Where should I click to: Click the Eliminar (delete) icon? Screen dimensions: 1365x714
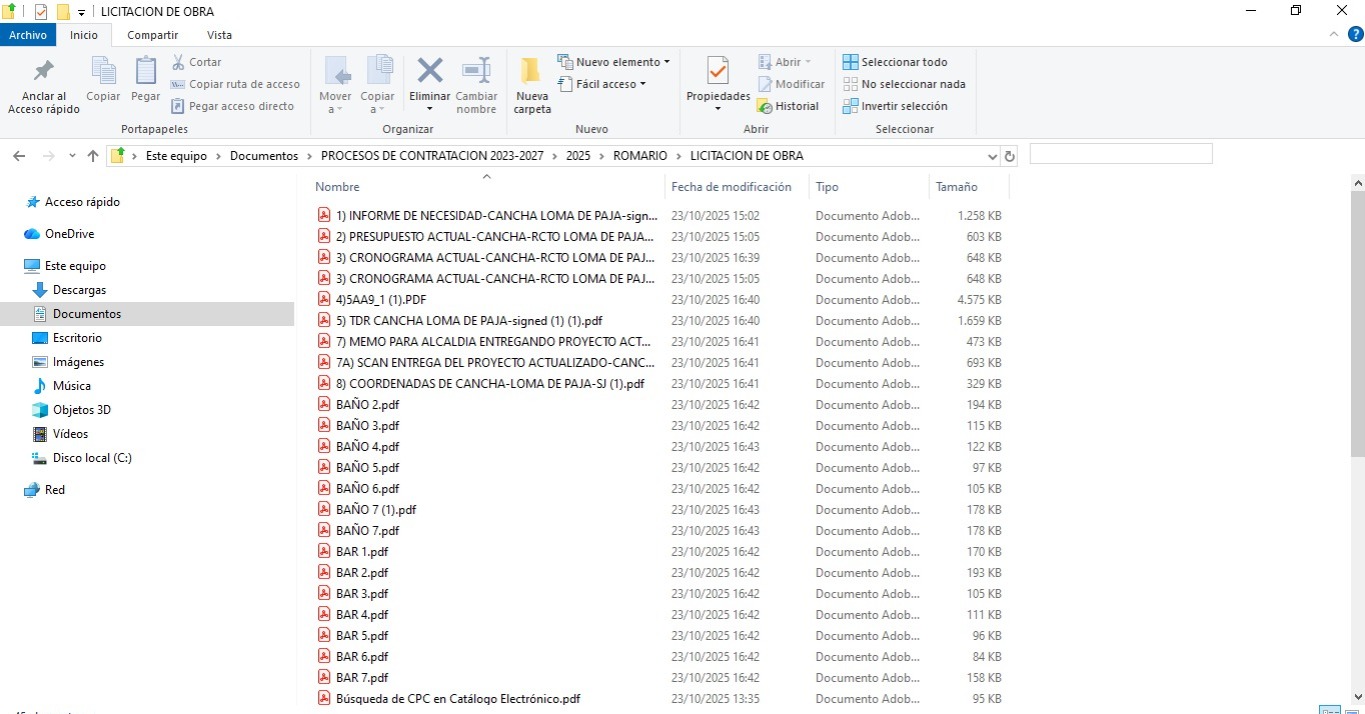tap(430, 72)
